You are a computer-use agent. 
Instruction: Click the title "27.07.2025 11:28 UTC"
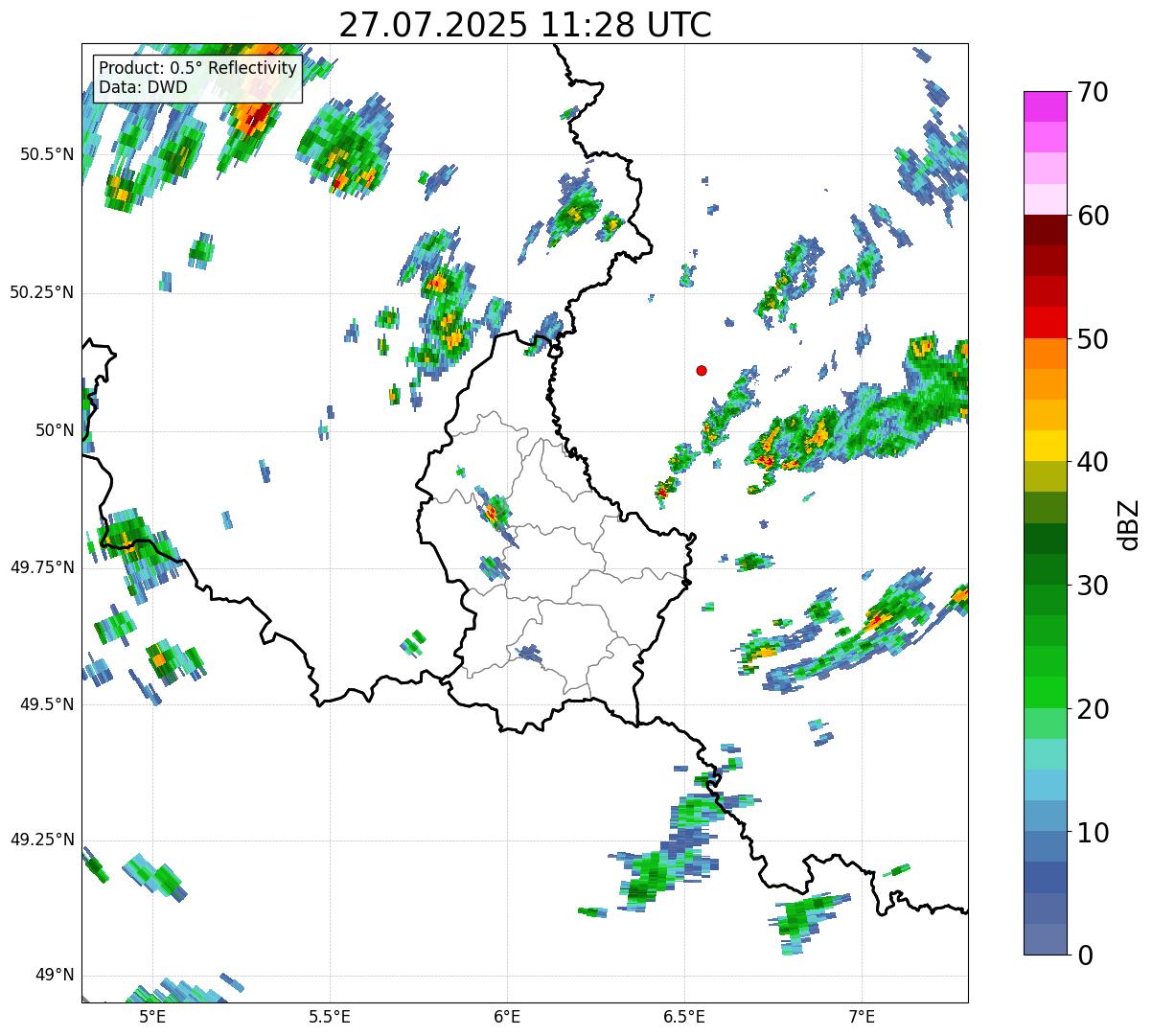(x=525, y=24)
